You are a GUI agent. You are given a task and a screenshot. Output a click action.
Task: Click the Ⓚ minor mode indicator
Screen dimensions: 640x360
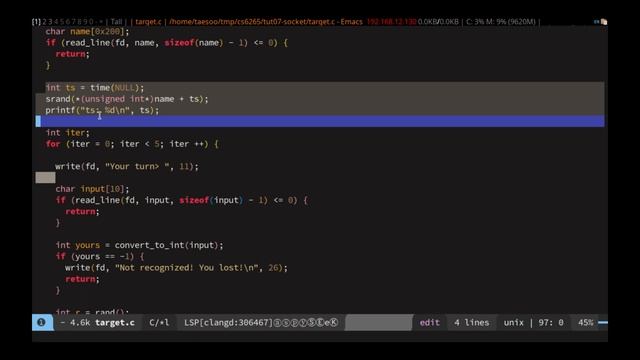334,322
